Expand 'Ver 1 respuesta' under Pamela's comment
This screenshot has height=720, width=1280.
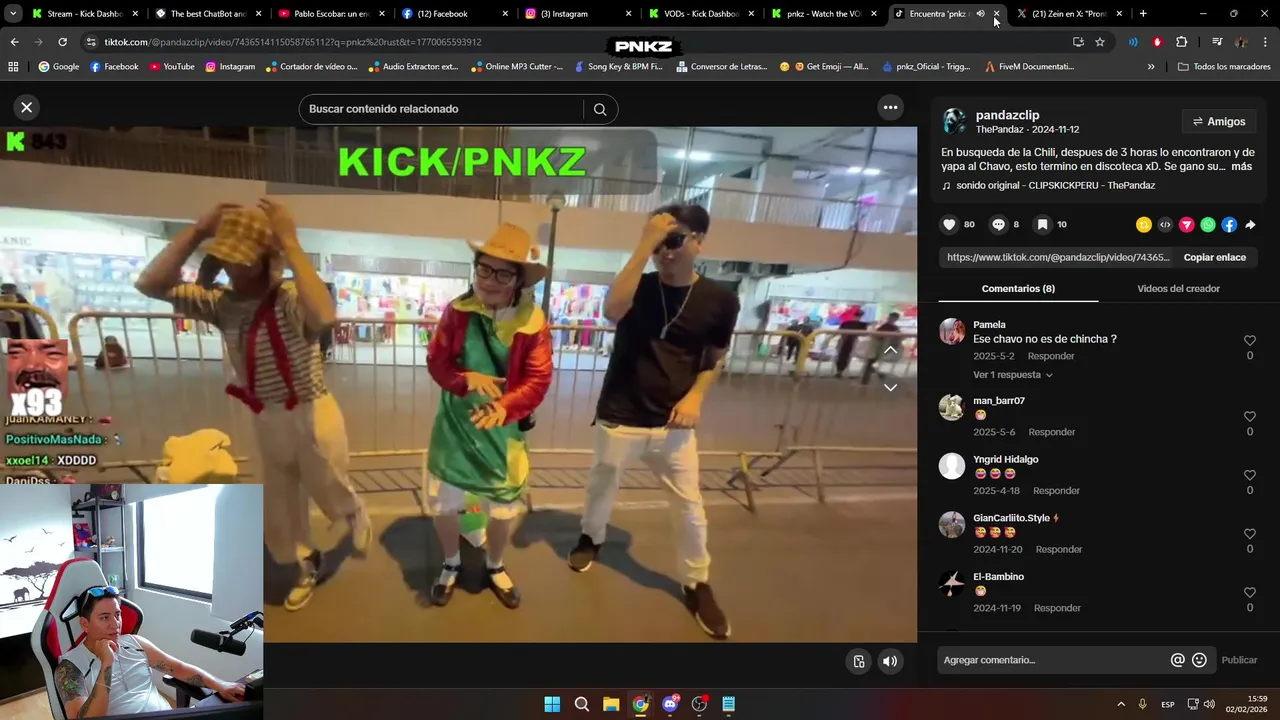coord(1013,375)
